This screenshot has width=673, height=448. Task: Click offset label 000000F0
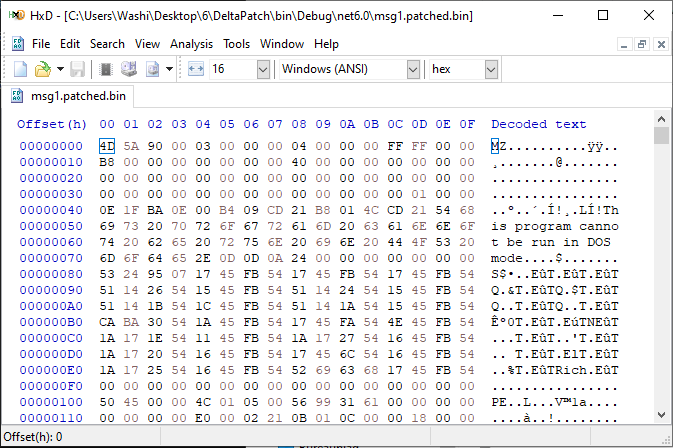tap(51, 386)
